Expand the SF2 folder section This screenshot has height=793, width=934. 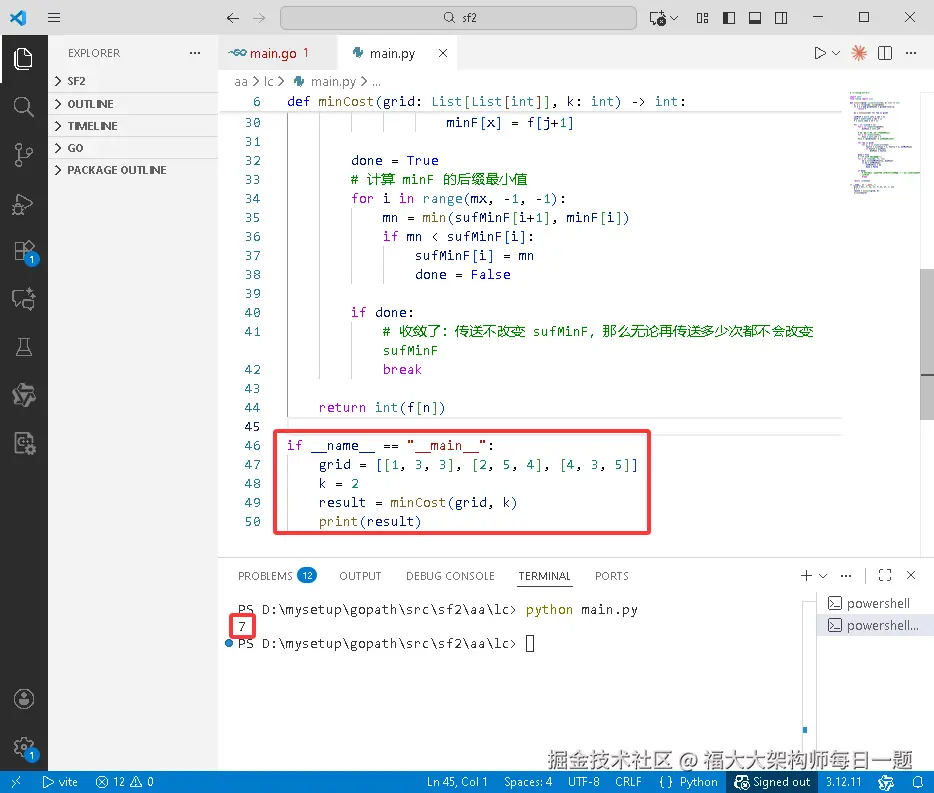click(x=133, y=81)
